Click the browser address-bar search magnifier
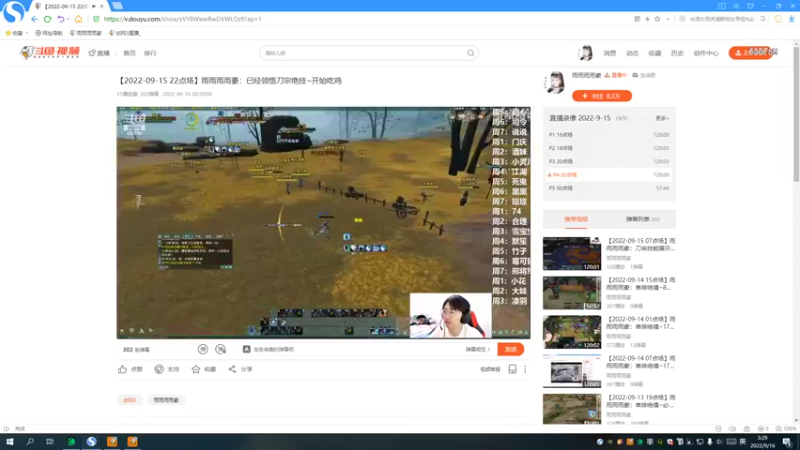 coord(763,19)
